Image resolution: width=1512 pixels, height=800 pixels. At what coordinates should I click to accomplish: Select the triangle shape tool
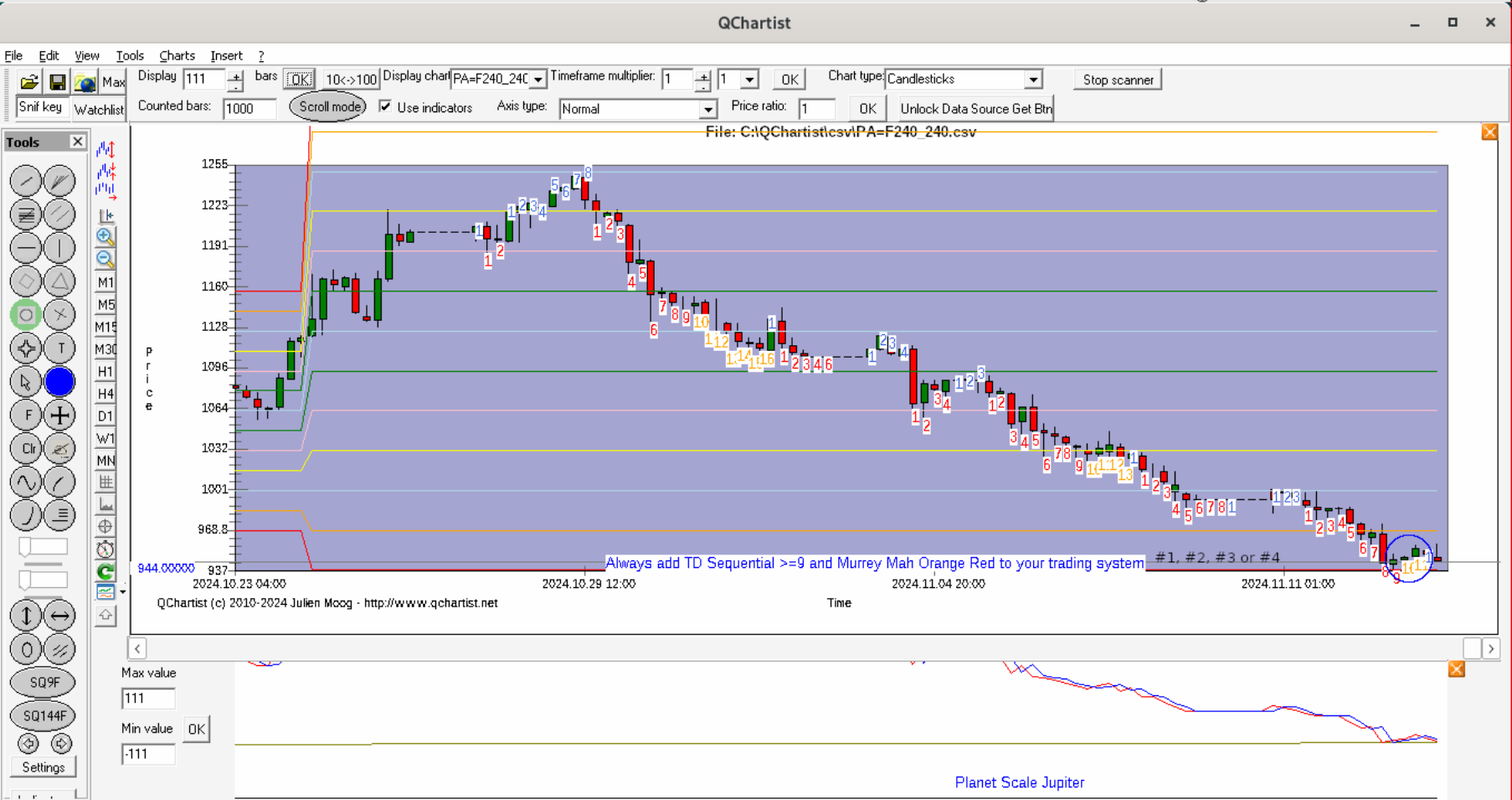point(59,281)
